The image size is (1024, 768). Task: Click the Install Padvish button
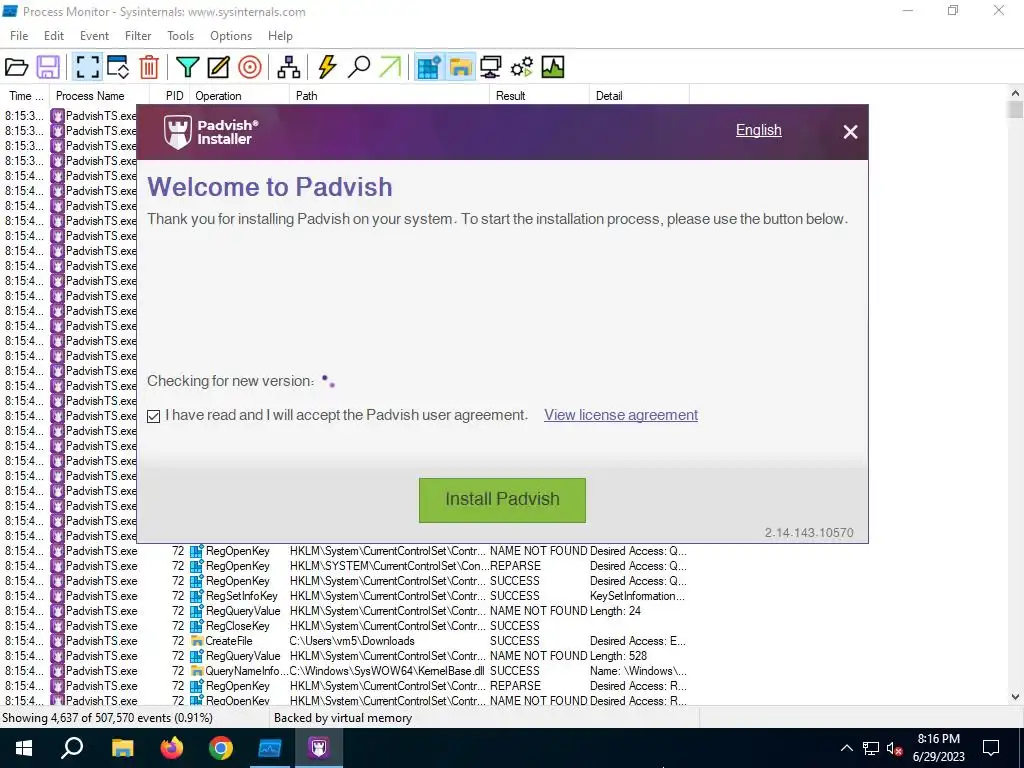(502, 500)
